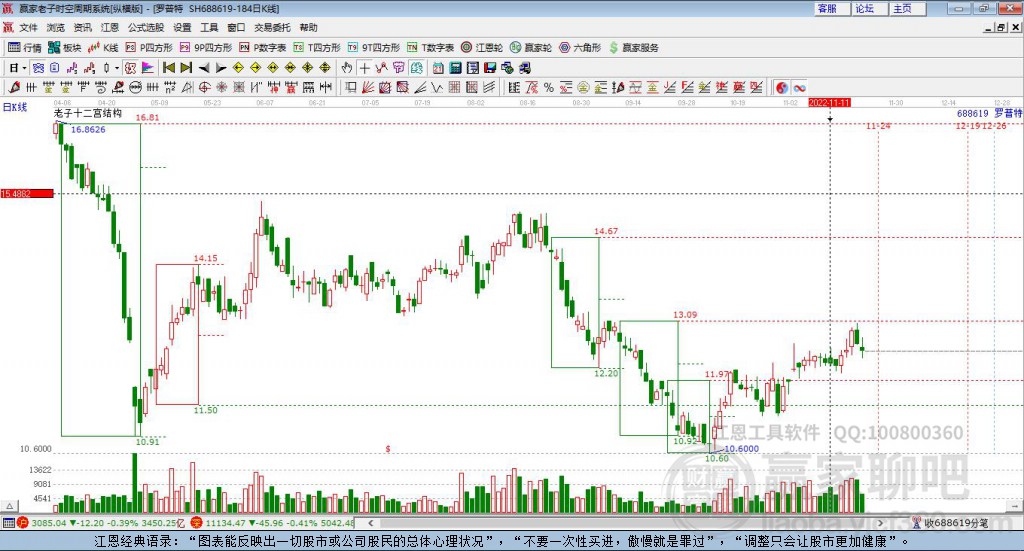Open the 资讯 menu
Screen dimensions: 1024x551
[x=82, y=27]
